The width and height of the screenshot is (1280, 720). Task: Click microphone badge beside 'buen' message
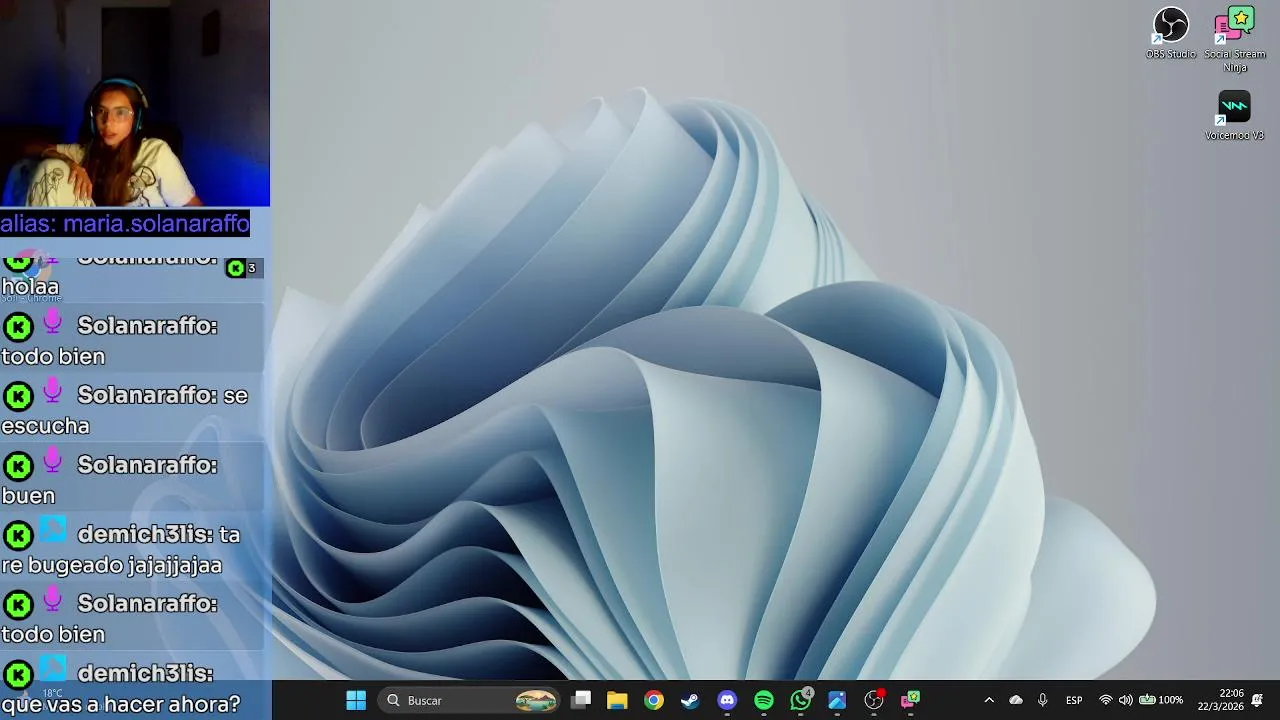tap(53, 461)
